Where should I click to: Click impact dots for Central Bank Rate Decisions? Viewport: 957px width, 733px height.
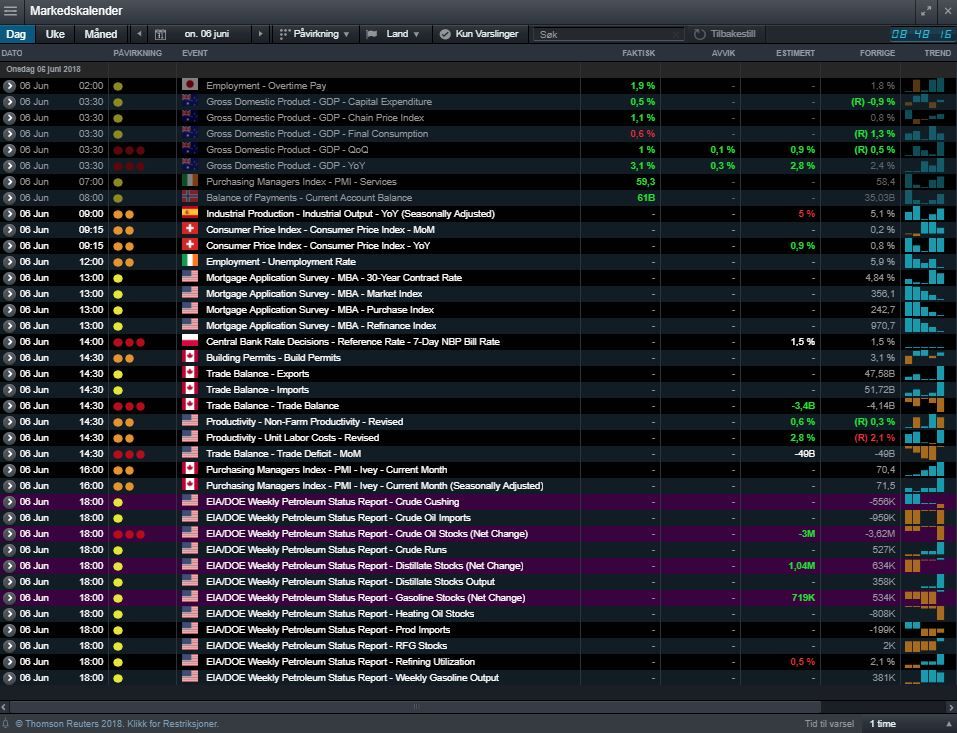click(129, 342)
